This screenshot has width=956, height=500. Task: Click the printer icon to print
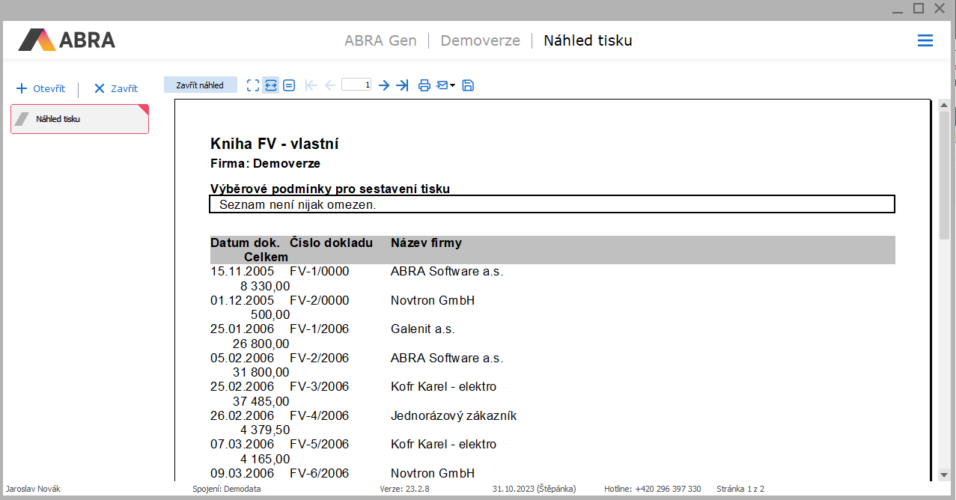point(424,86)
